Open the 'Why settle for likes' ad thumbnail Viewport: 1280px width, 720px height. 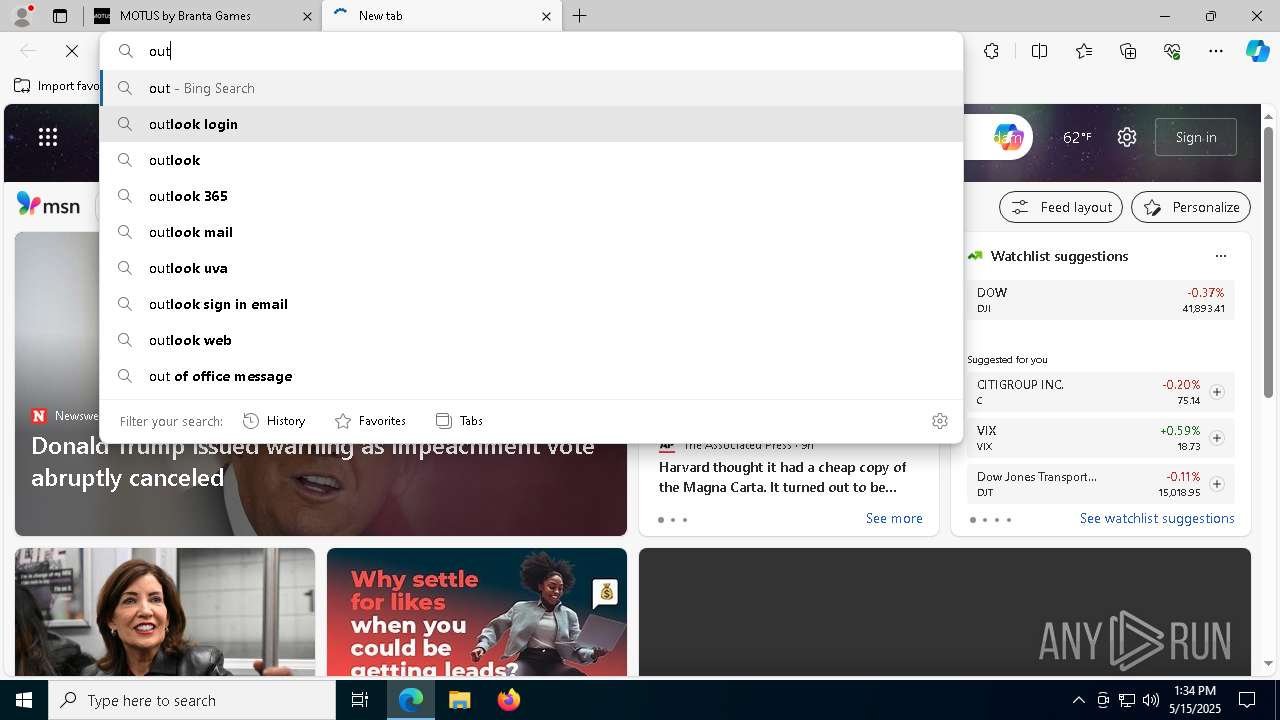pos(477,612)
